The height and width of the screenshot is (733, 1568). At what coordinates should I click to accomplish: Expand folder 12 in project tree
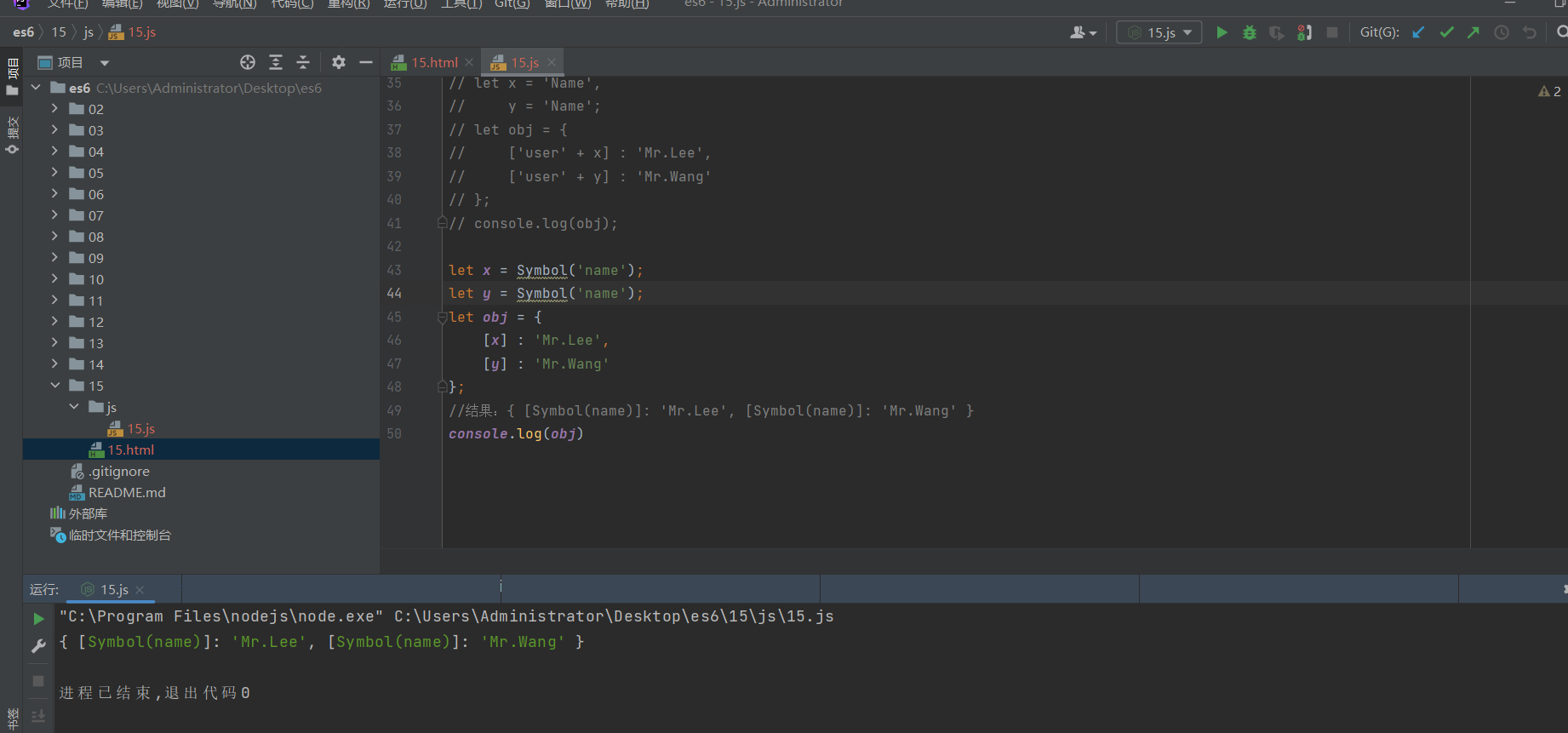tap(55, 322)
